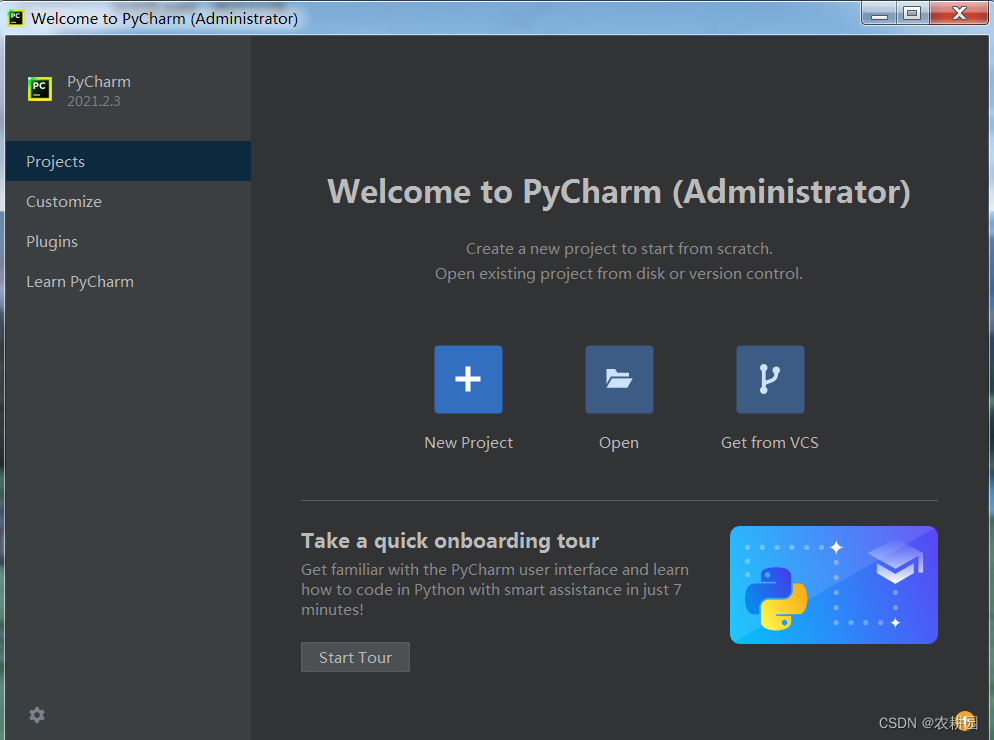The height and width of the screenshot is (740, 994).
Task: Click the PyCharm title bar icon
Action: click(16, 18)
